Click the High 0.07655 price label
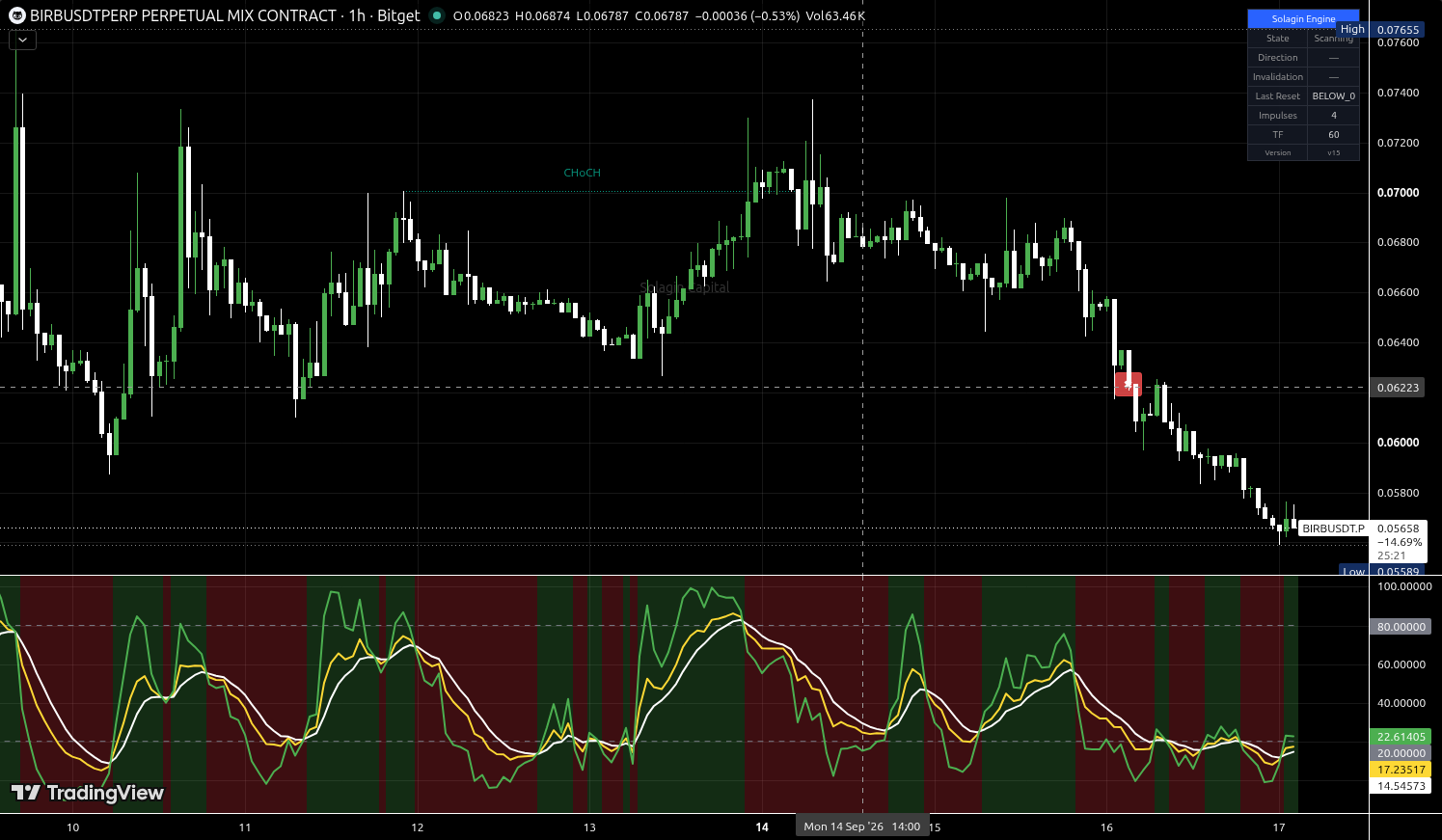1442x840 pixels. 1381,30
